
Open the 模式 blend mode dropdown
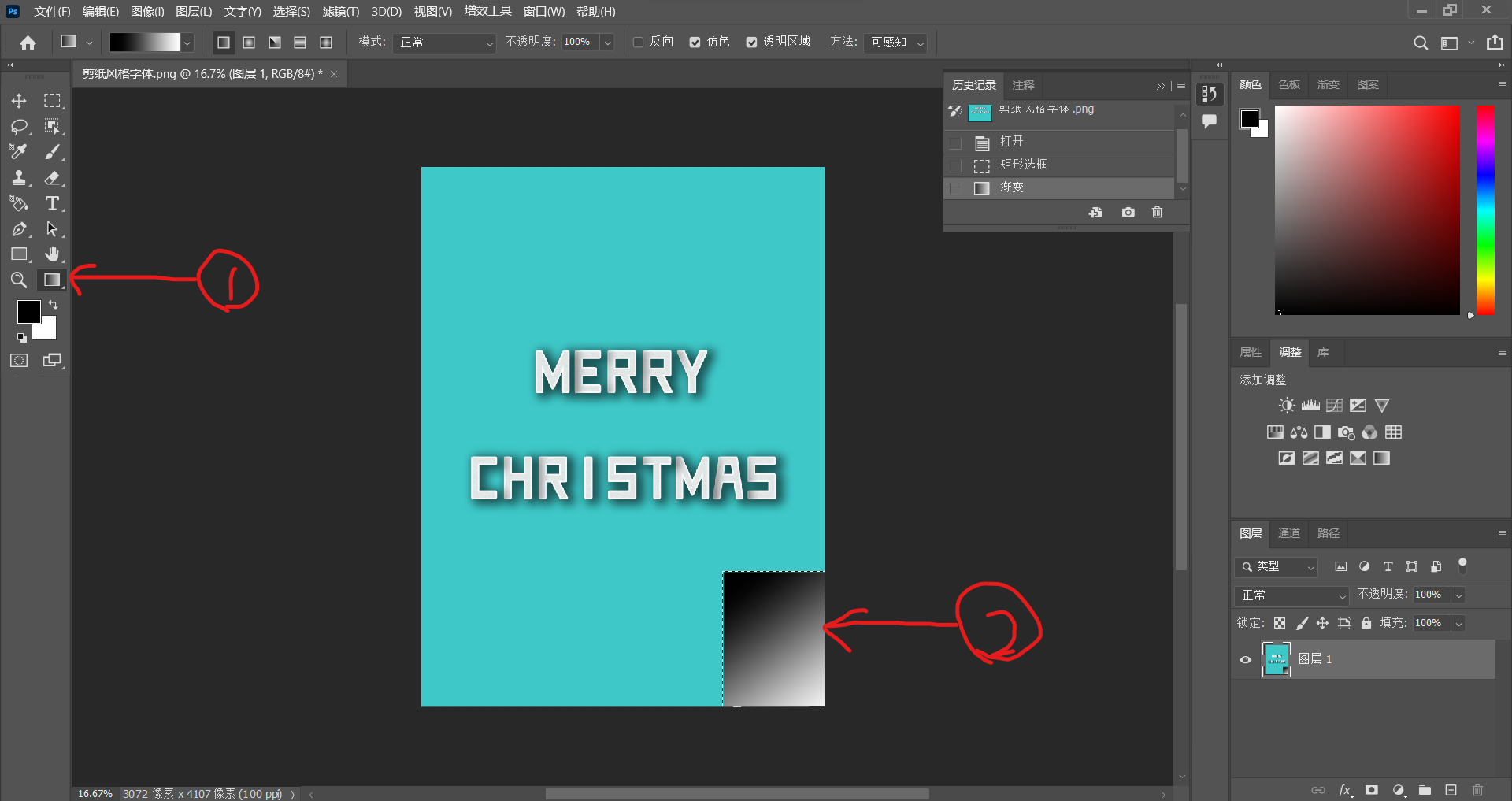[x=444, y=43]
